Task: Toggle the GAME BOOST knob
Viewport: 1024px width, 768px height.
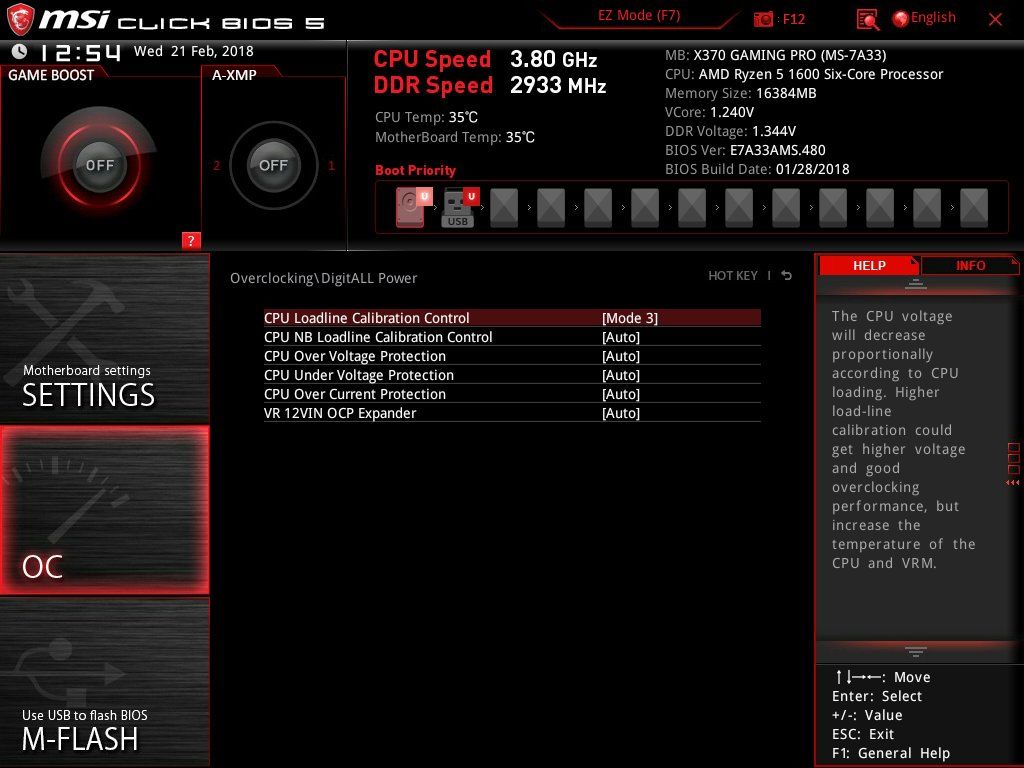Action: 99,165
